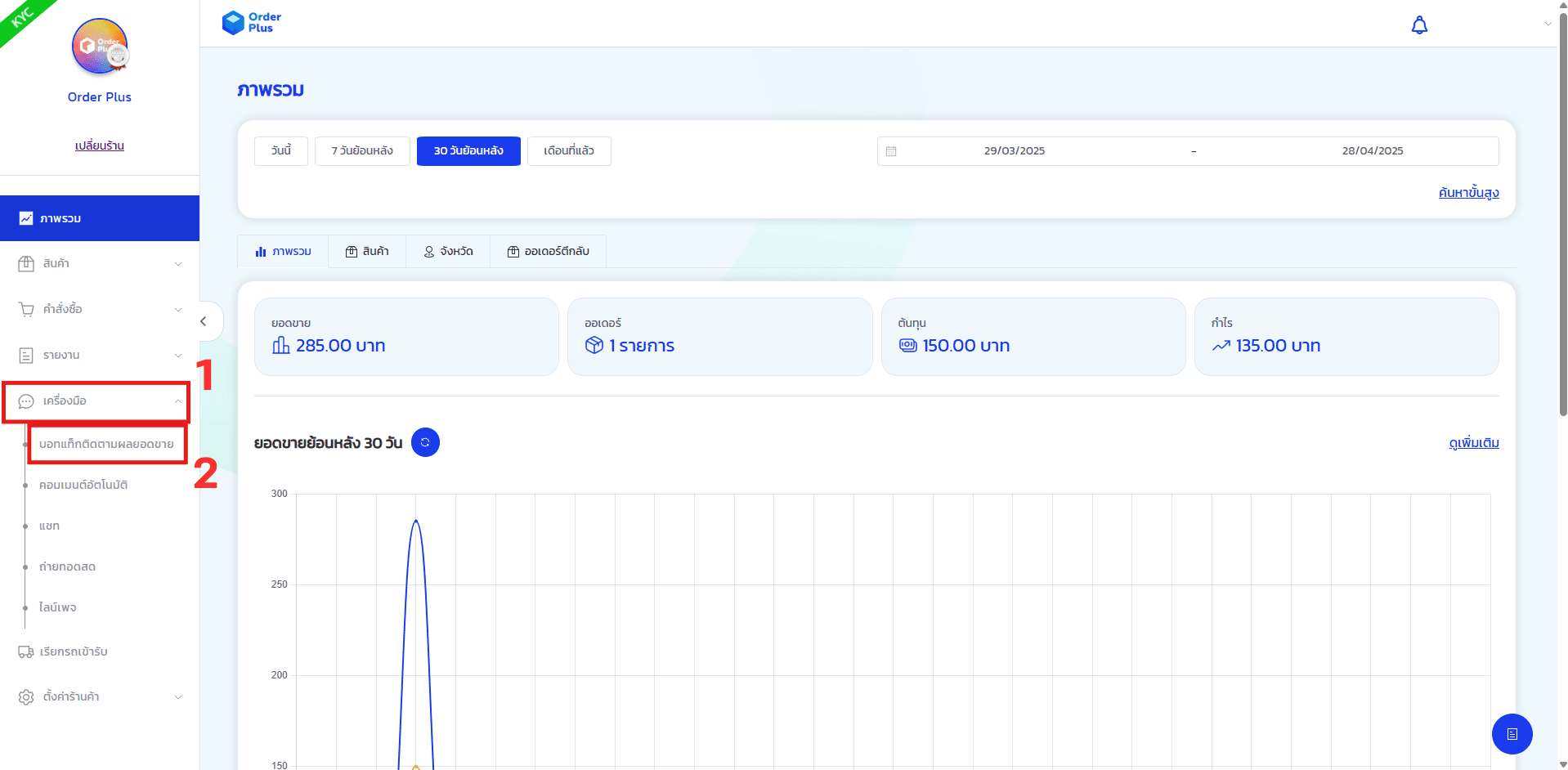Click the ตั้งค่าร้านค้า gear icon

click(x=26, y=697)
